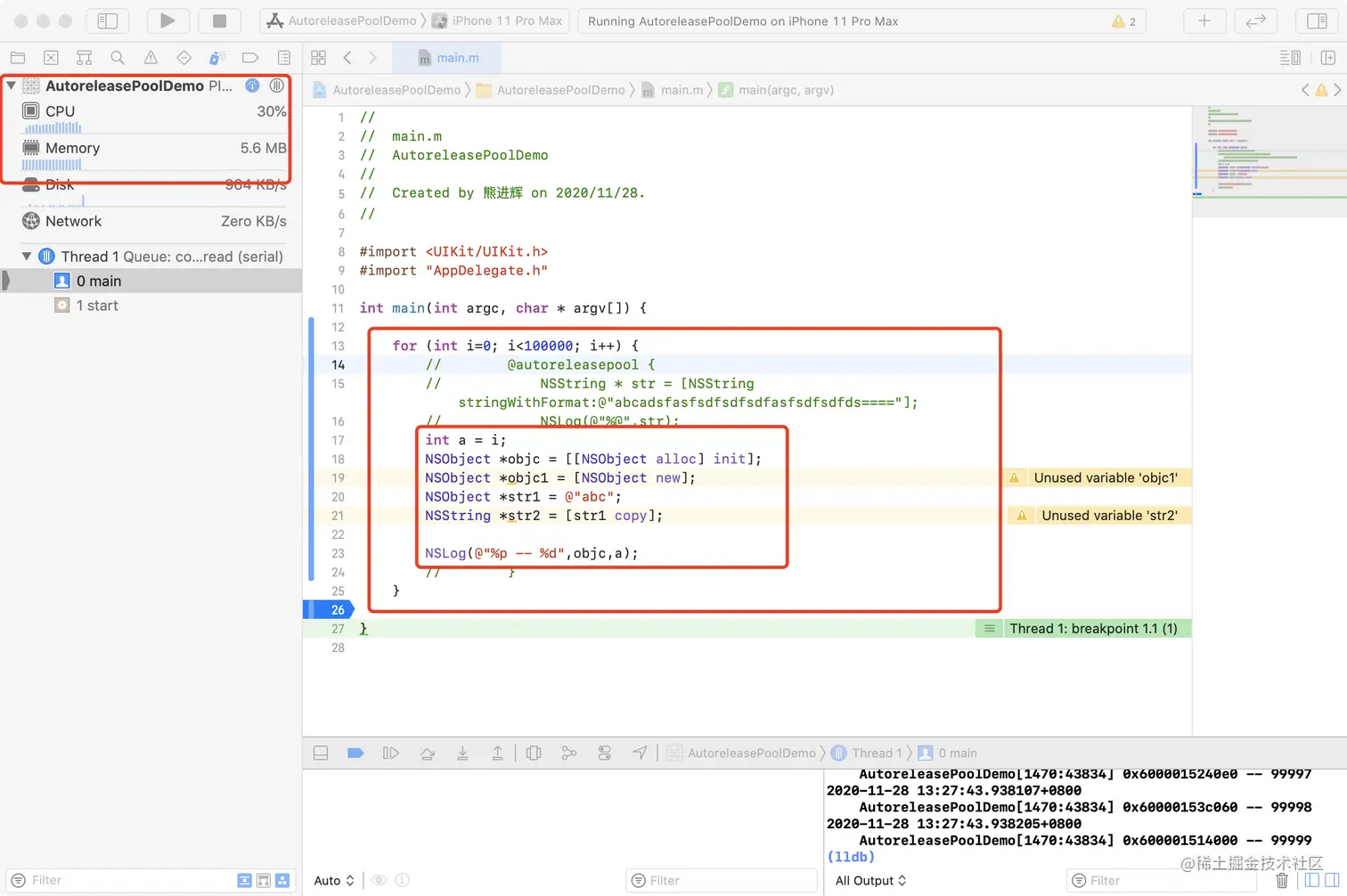This screenshot has width=1347, height=896.
Task: Select the CPU gauge row
Action: pyautogui.click(x=153, y=117)
